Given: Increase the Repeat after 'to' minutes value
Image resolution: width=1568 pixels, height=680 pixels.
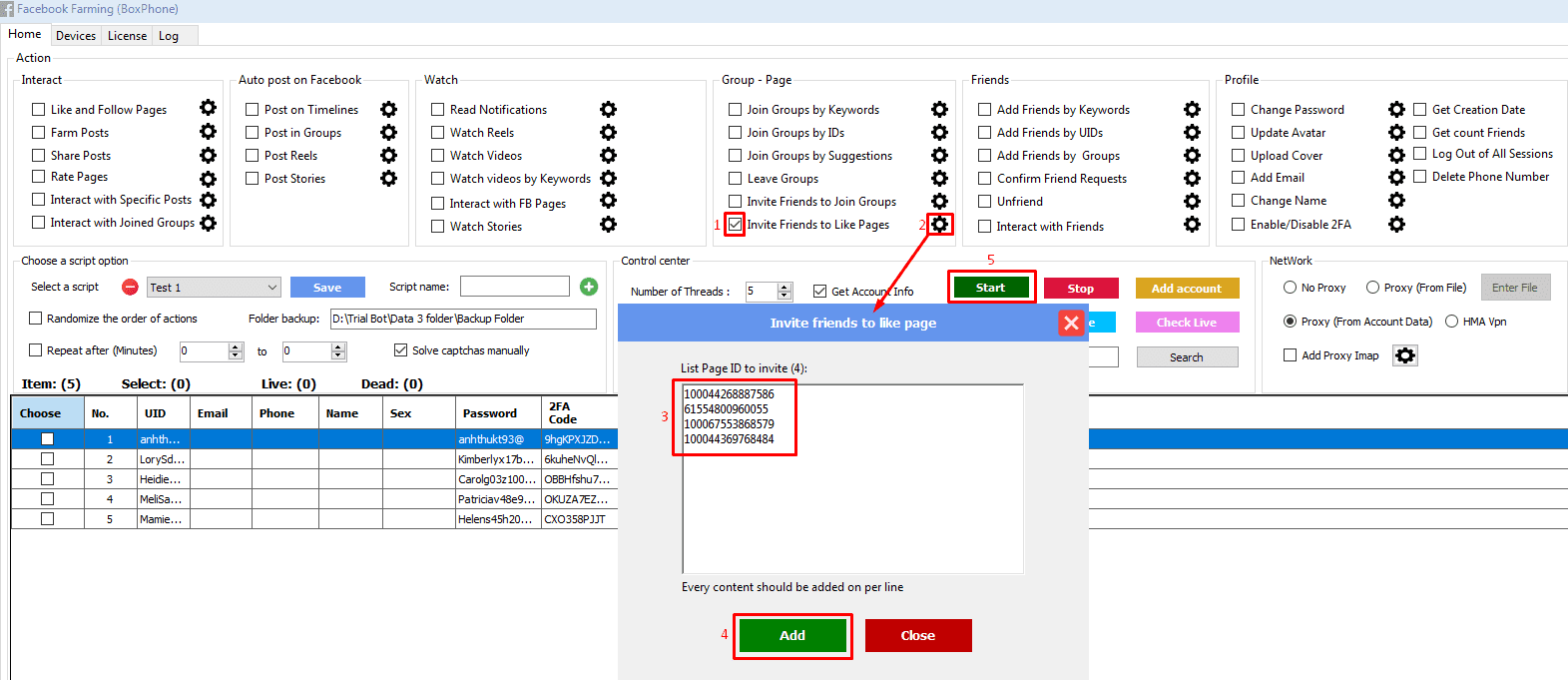Looking at the screenshot, I should tap(338, 347).
